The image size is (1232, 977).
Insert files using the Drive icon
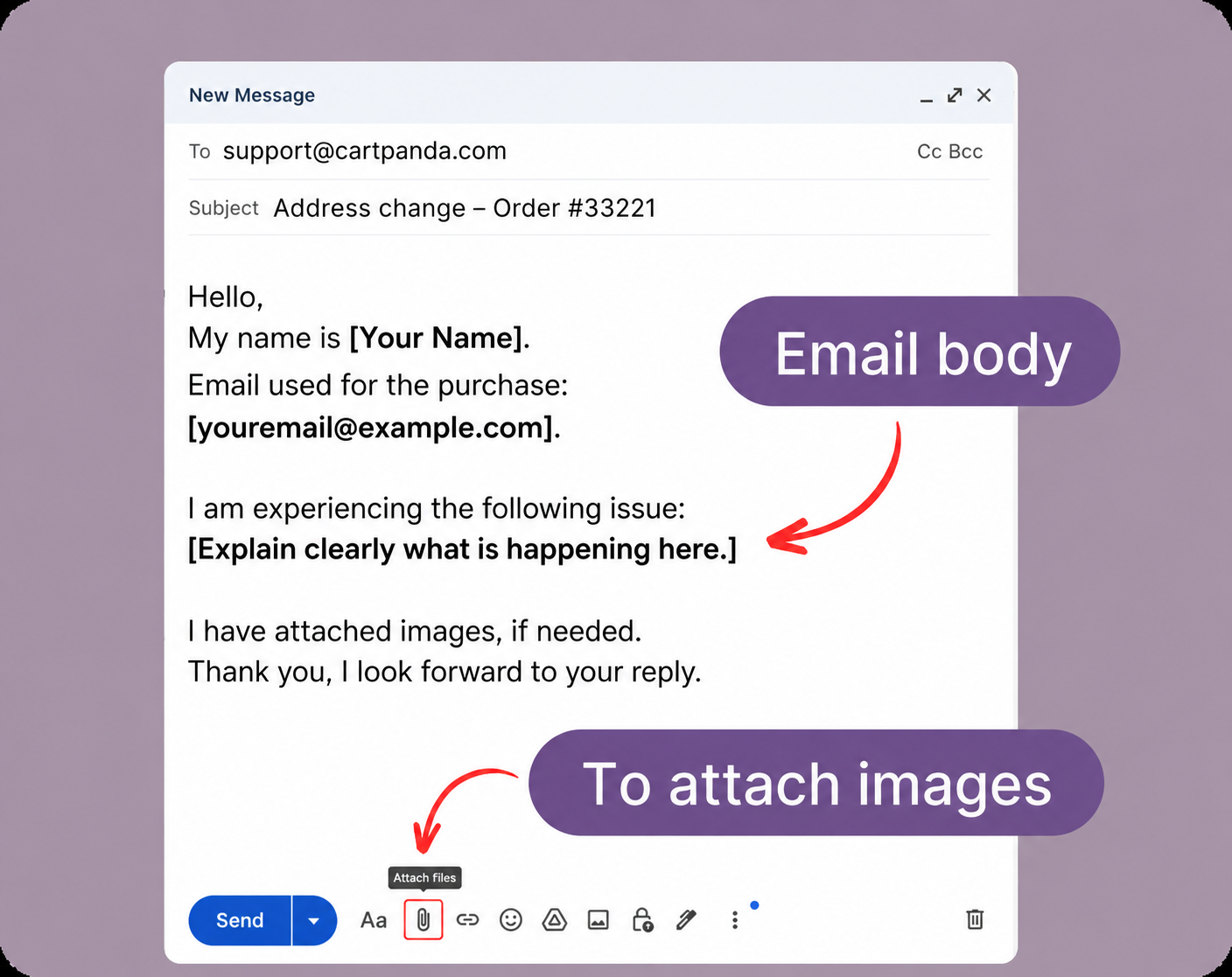[555, 919]
